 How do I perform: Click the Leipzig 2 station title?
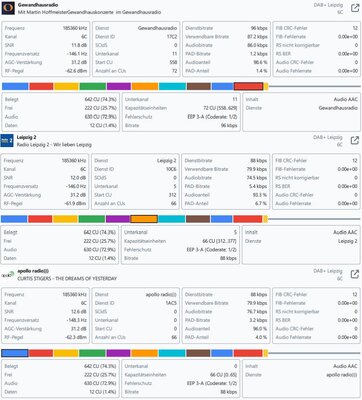click(26, 137)
